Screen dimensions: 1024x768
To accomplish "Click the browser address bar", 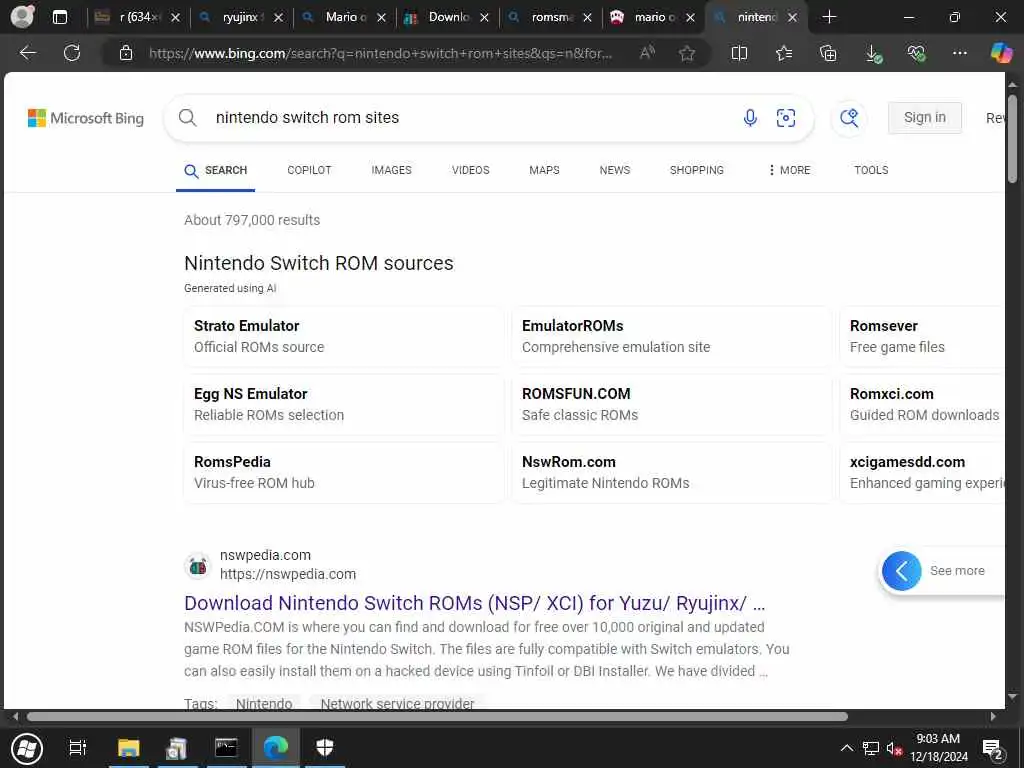I will pos(380,53).
